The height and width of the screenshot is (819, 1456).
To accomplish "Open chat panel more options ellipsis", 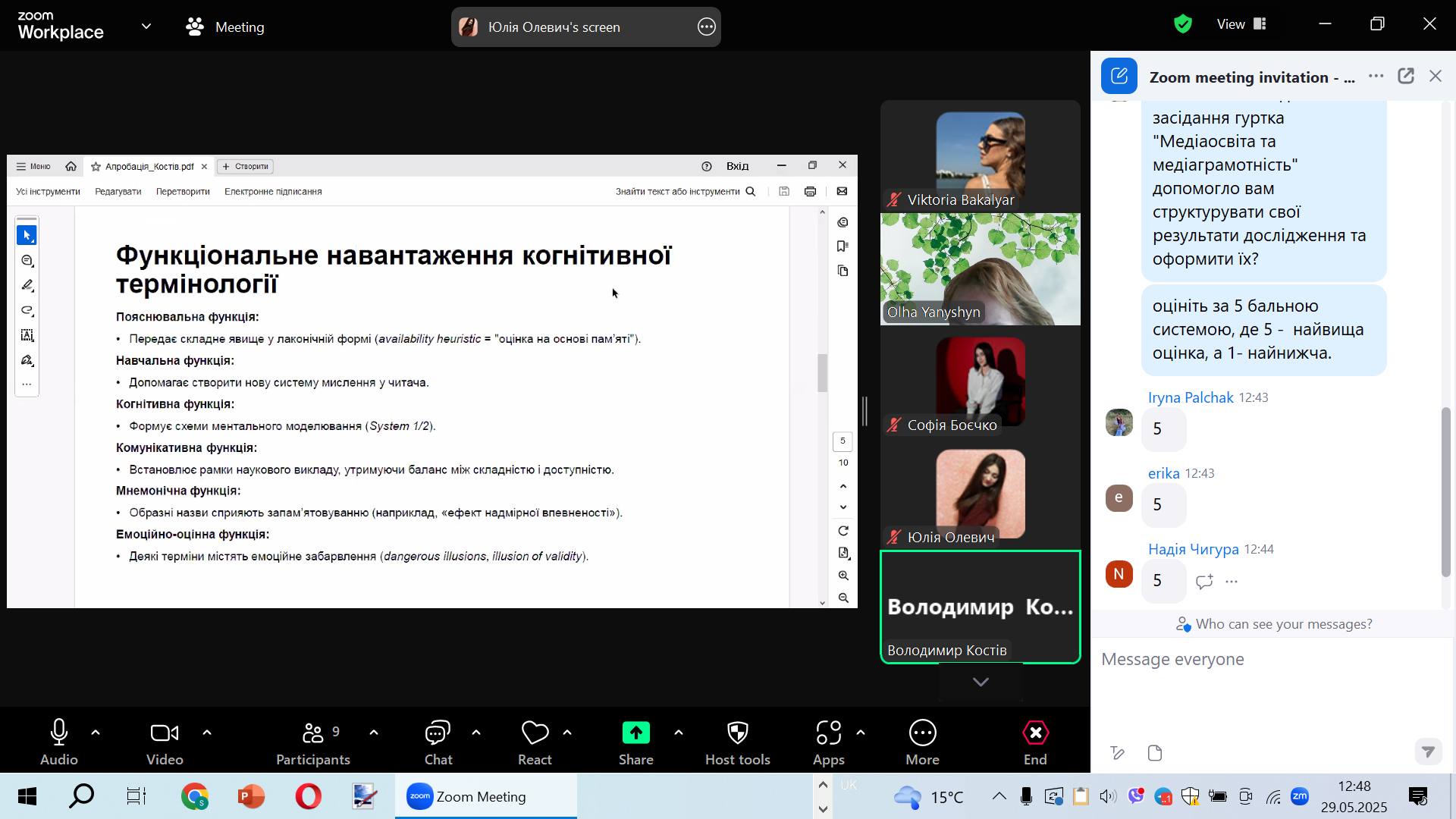I will coord(1376,77).
